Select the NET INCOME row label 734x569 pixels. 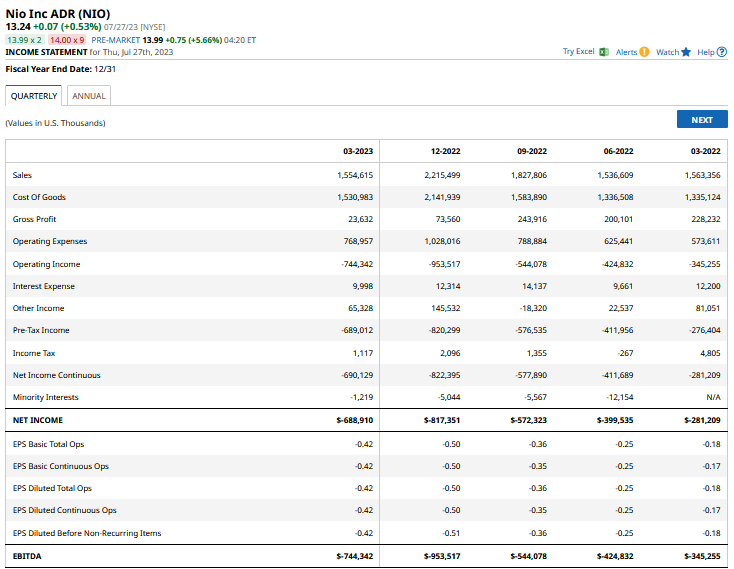(37, 421)
